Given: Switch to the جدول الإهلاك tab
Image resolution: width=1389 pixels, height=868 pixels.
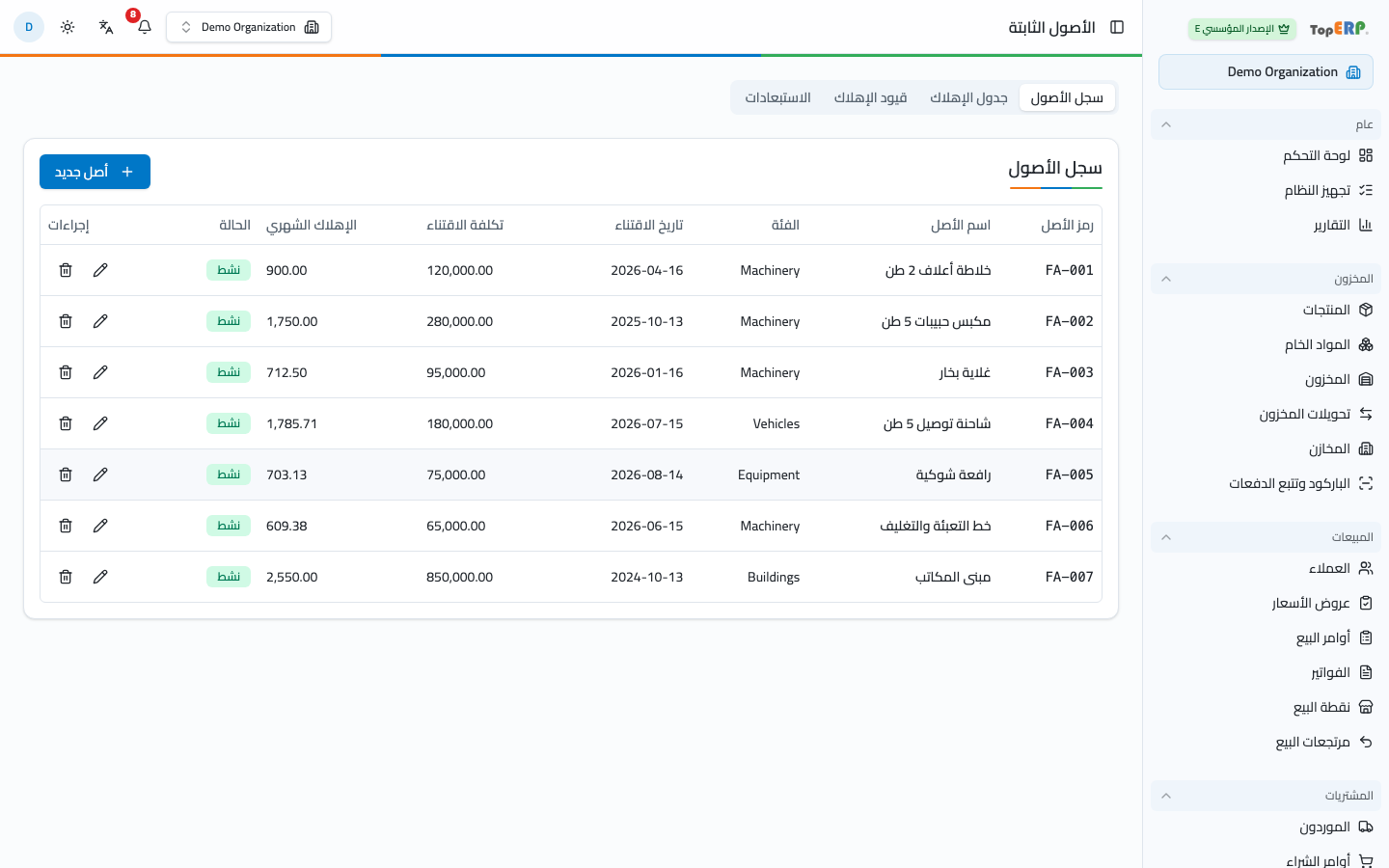Looking at the screenshot, I should pyautogui.click(x=968, y=97).
